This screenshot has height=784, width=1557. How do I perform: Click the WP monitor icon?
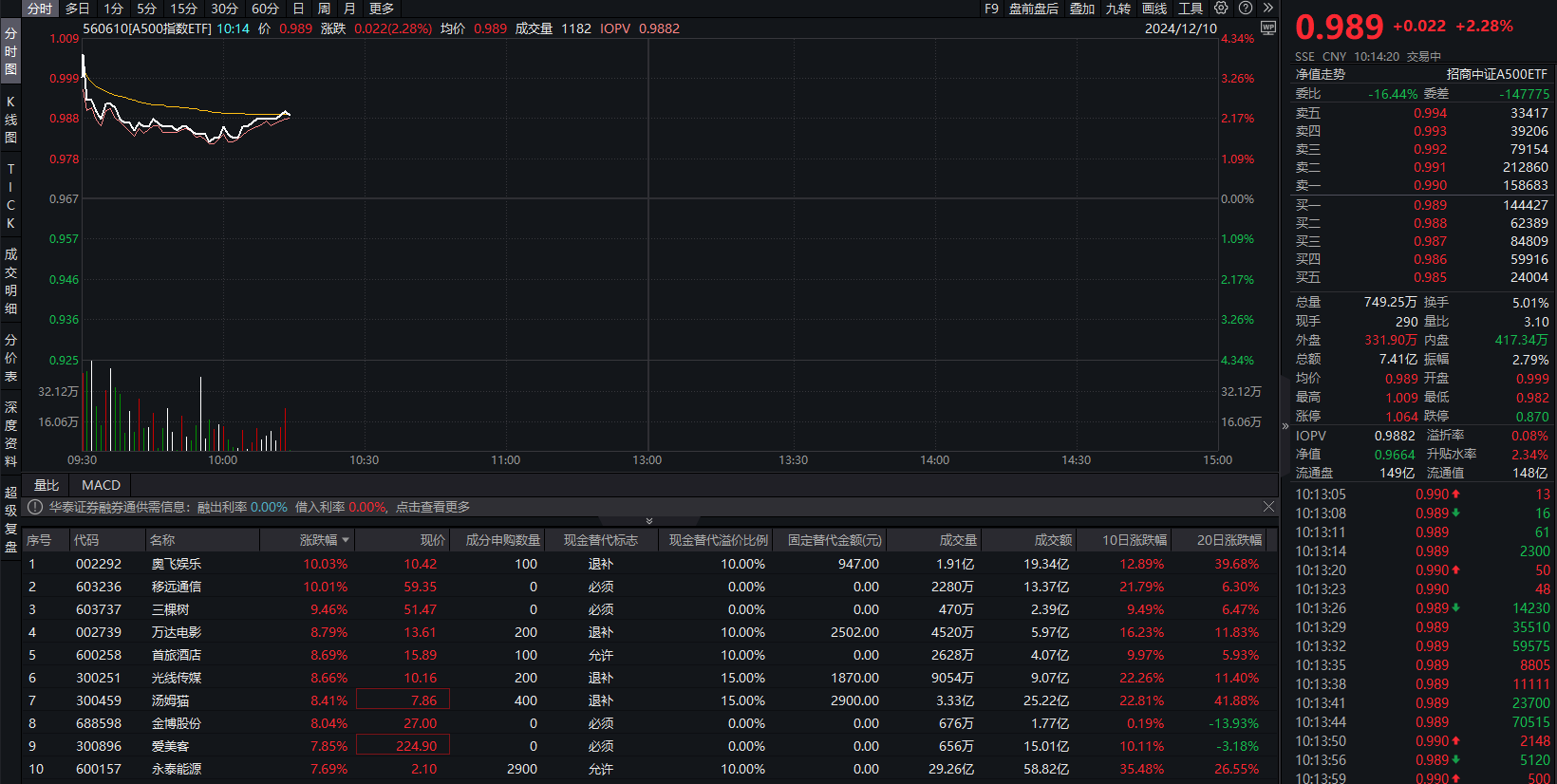click(x=1267, y=28)
